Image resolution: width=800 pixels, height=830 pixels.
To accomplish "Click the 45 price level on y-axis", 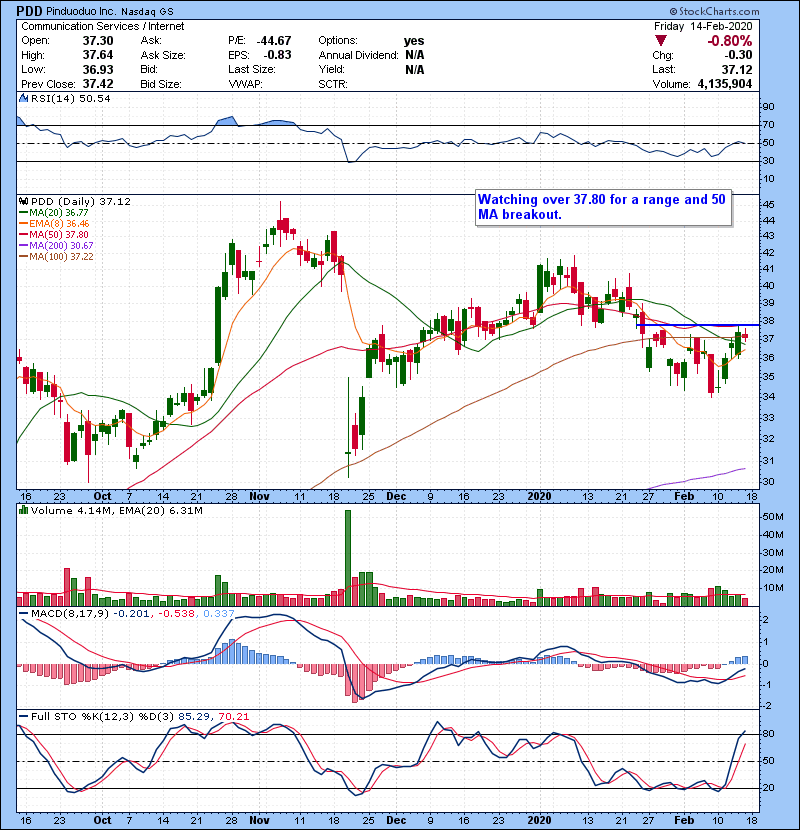I will (768, 205).
